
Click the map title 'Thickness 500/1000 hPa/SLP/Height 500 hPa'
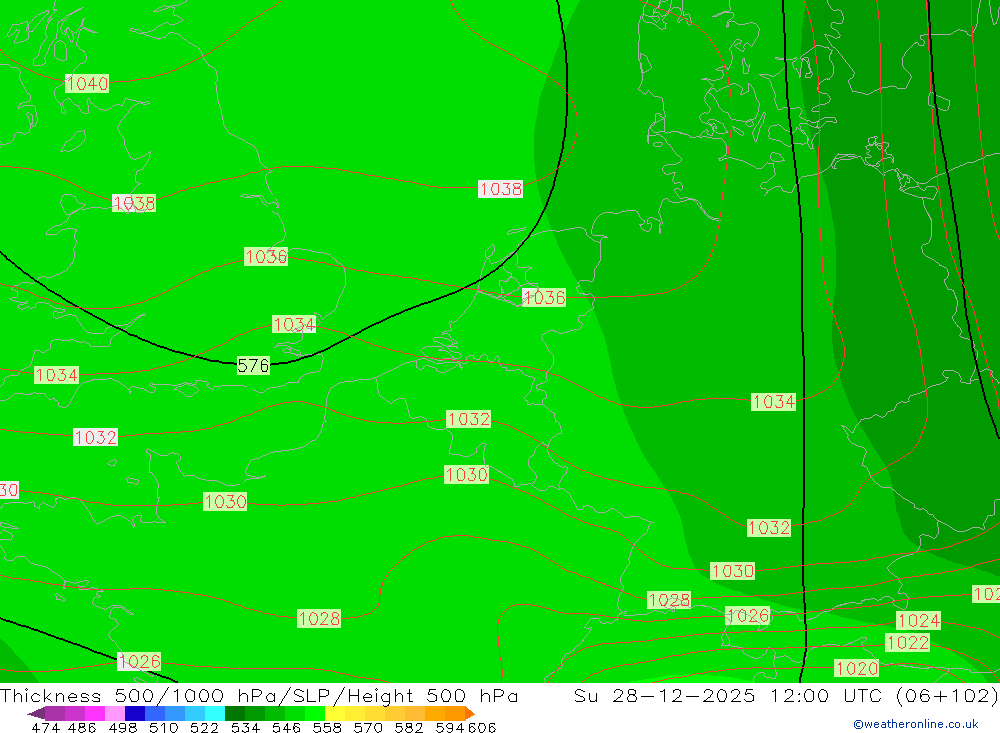click(259, 695)
